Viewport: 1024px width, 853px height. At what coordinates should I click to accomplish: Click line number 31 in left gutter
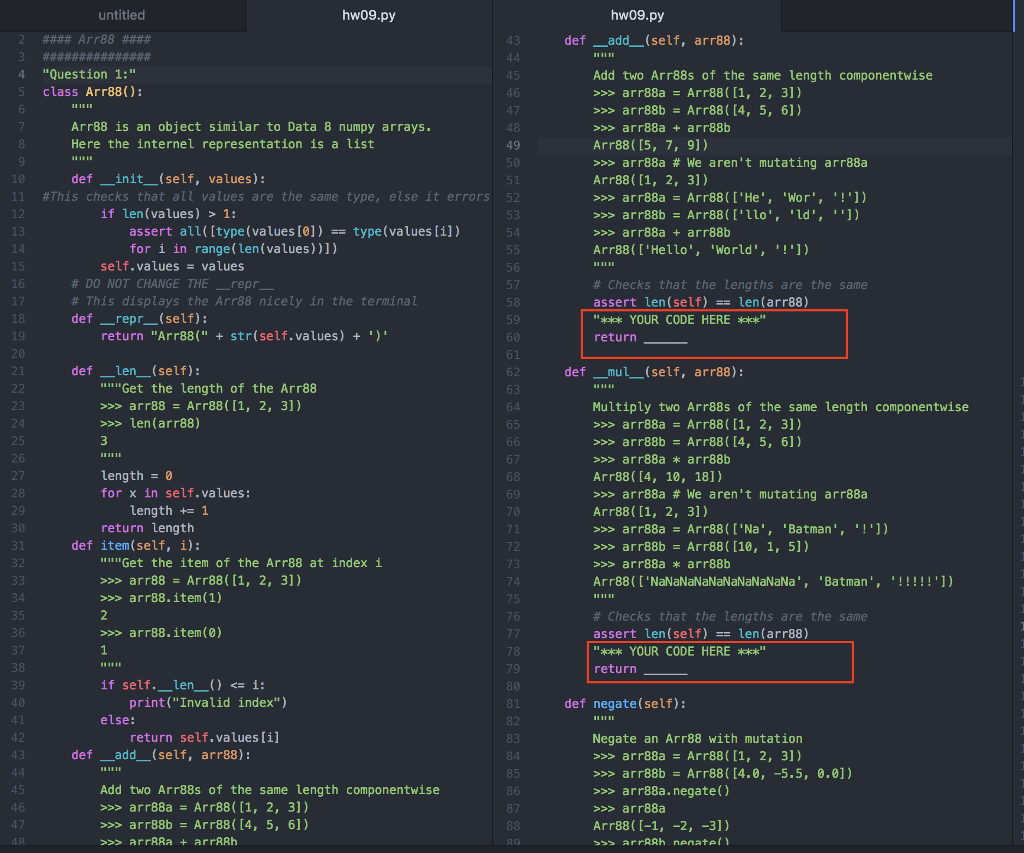click(x=18, y=545)
